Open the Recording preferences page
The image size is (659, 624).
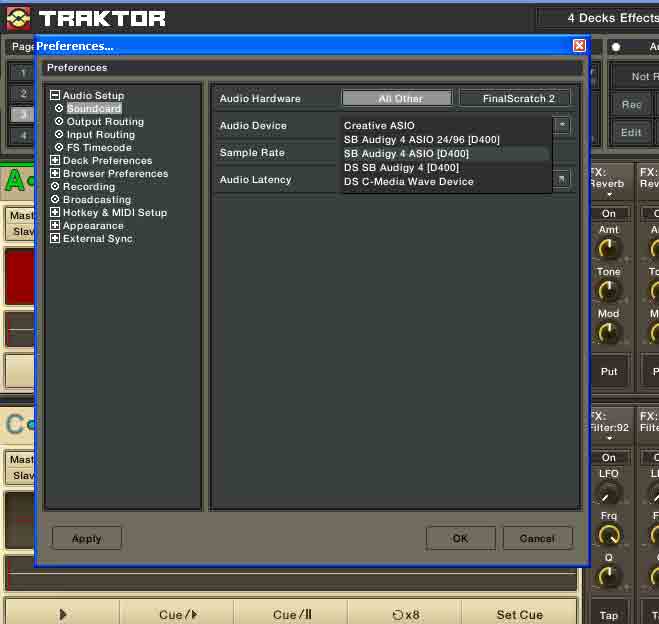tap(89, 187)
